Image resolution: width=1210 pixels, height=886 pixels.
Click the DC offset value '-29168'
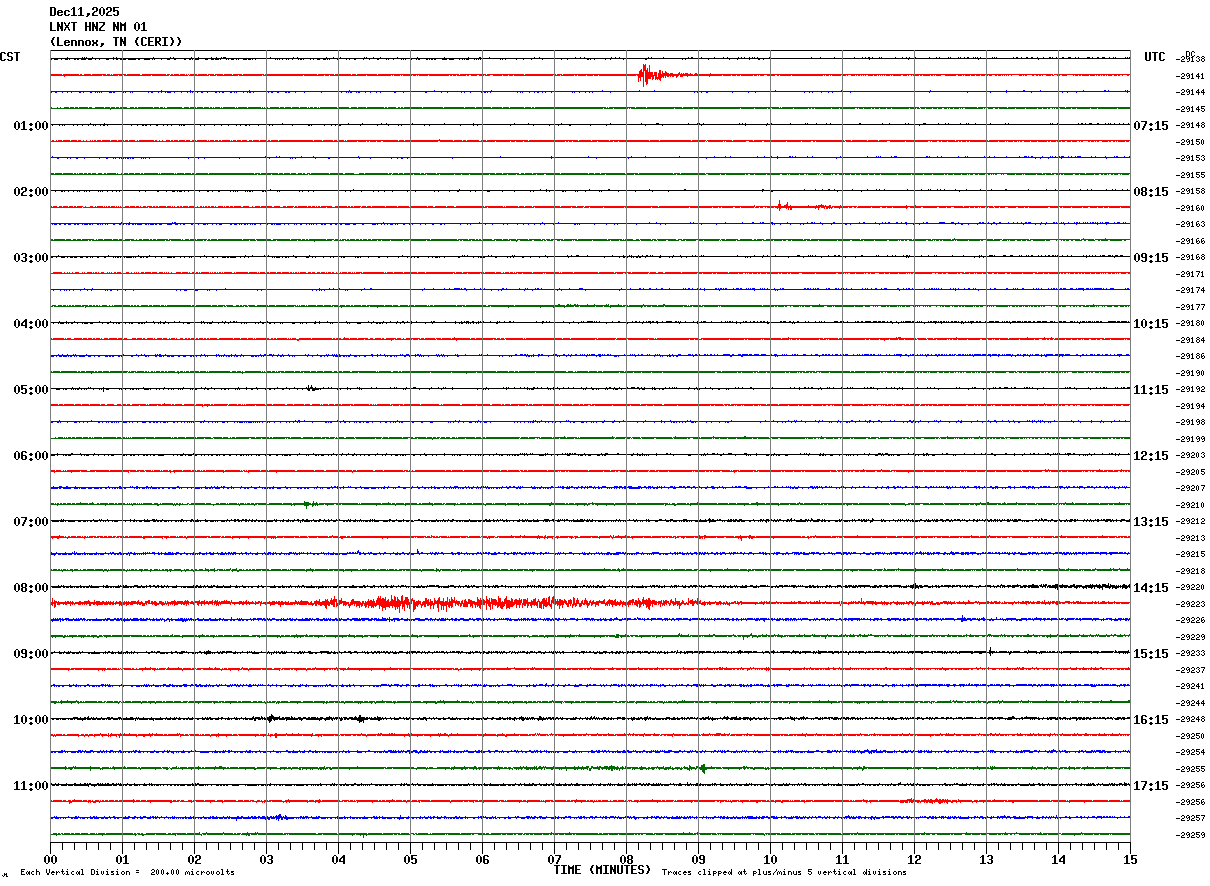(1191, 258)
